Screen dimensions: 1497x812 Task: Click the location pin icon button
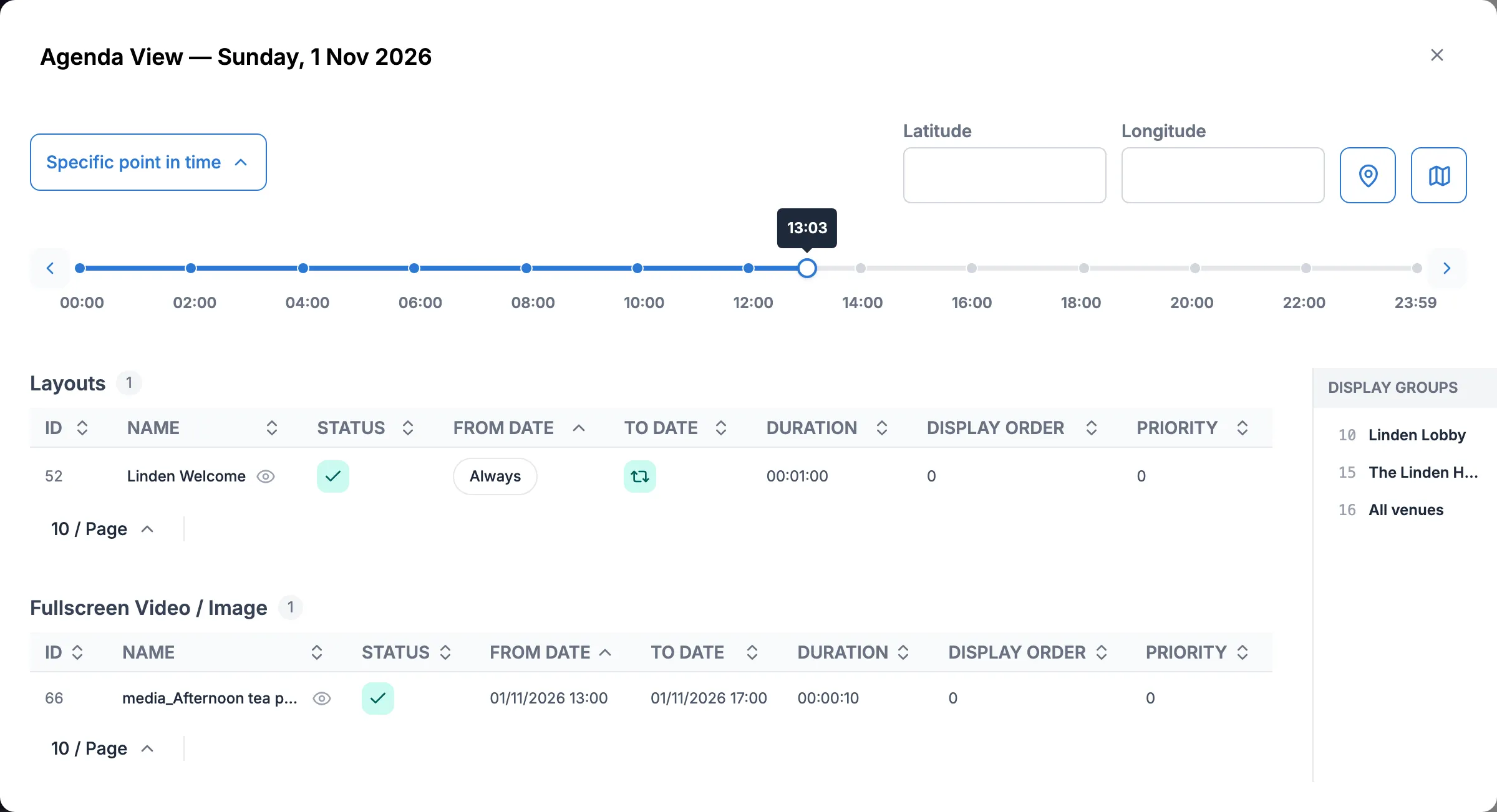click(x=1367, y=175)
